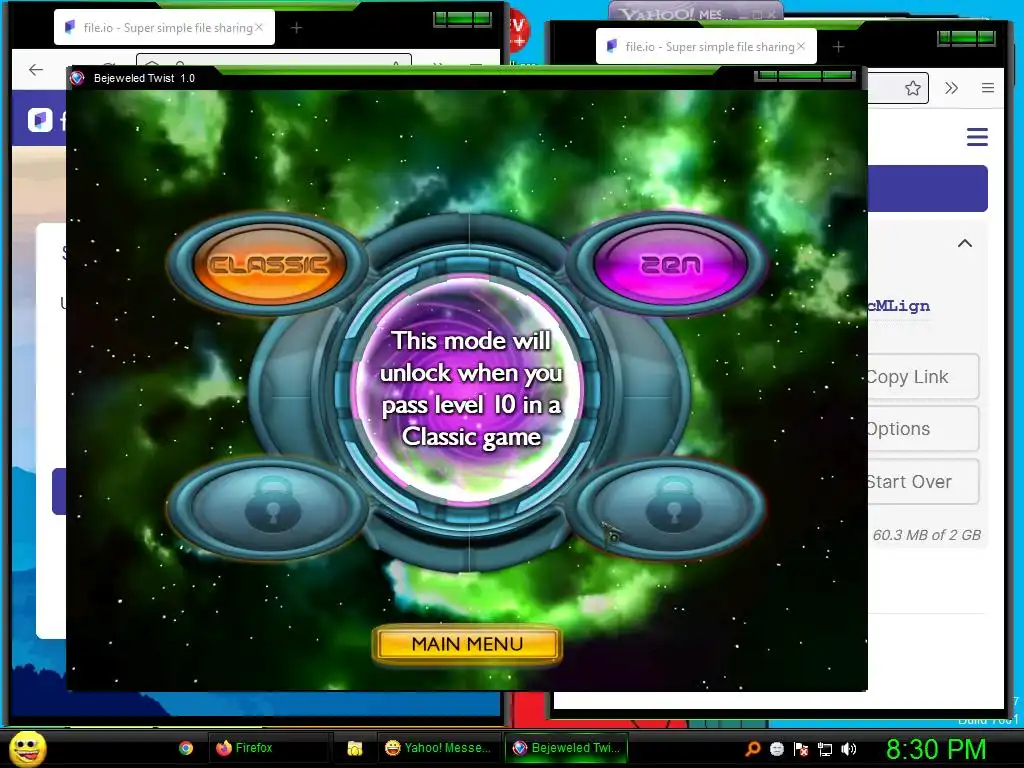Image resolution: width=1024 pixels, height=768 pixels.
Task: Click the round smiley tray icon
Action: [777, 749]
